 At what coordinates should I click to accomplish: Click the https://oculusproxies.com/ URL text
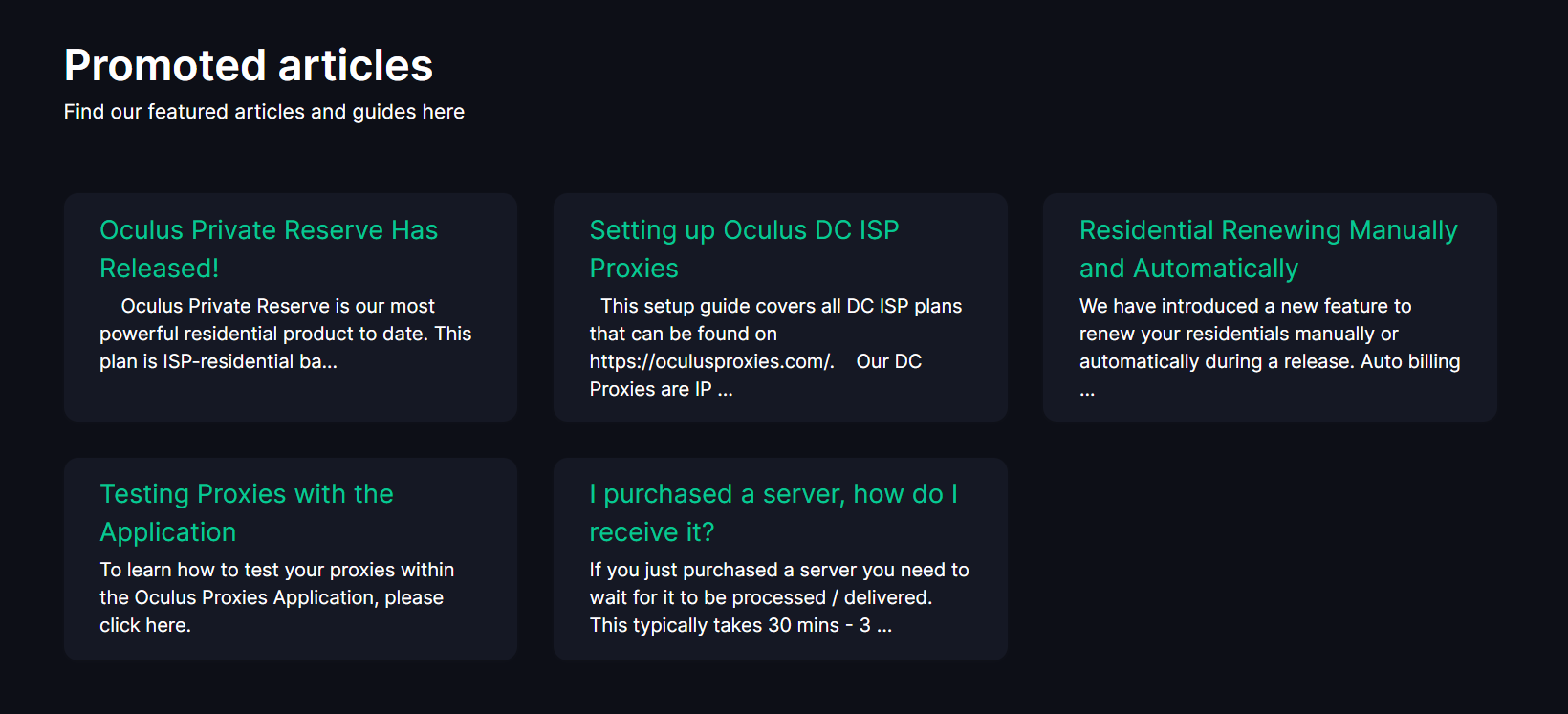[711, 361]
